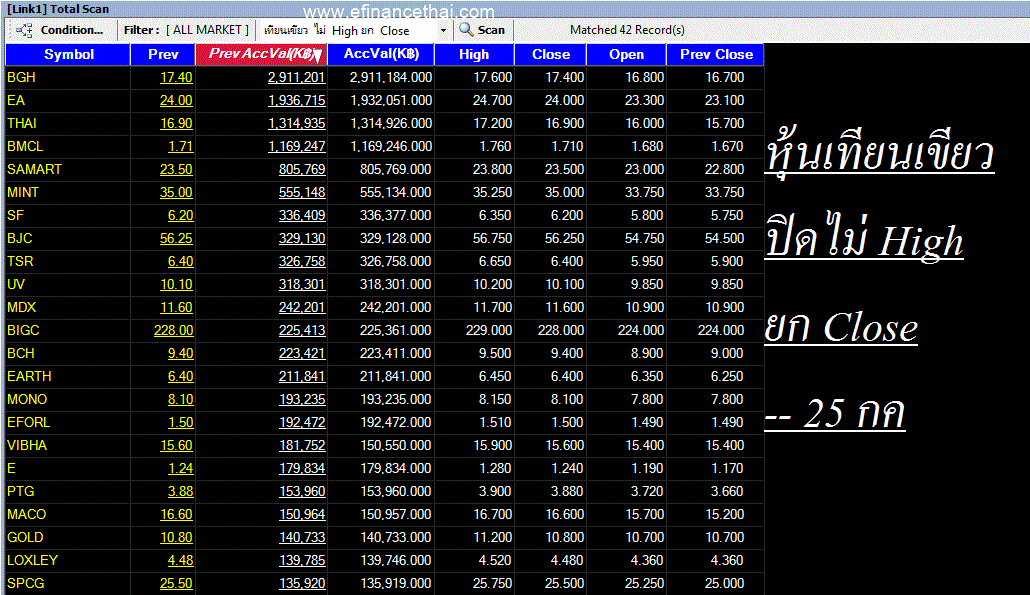Open the scan condition dropdown arrow
Viewport: 1030px width, 595px height.
coord(443,30)
